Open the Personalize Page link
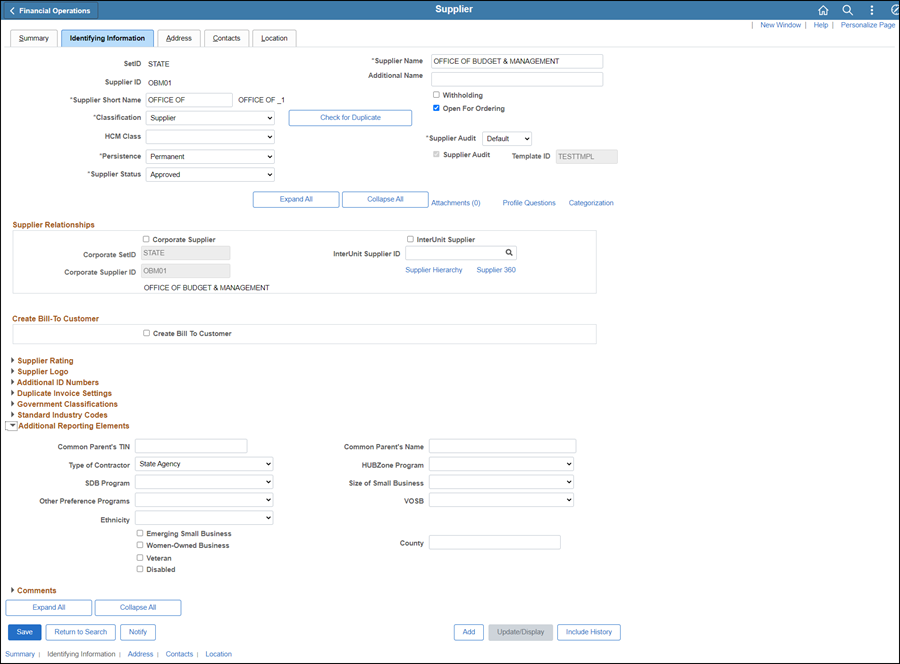 [x=868, y=25]
